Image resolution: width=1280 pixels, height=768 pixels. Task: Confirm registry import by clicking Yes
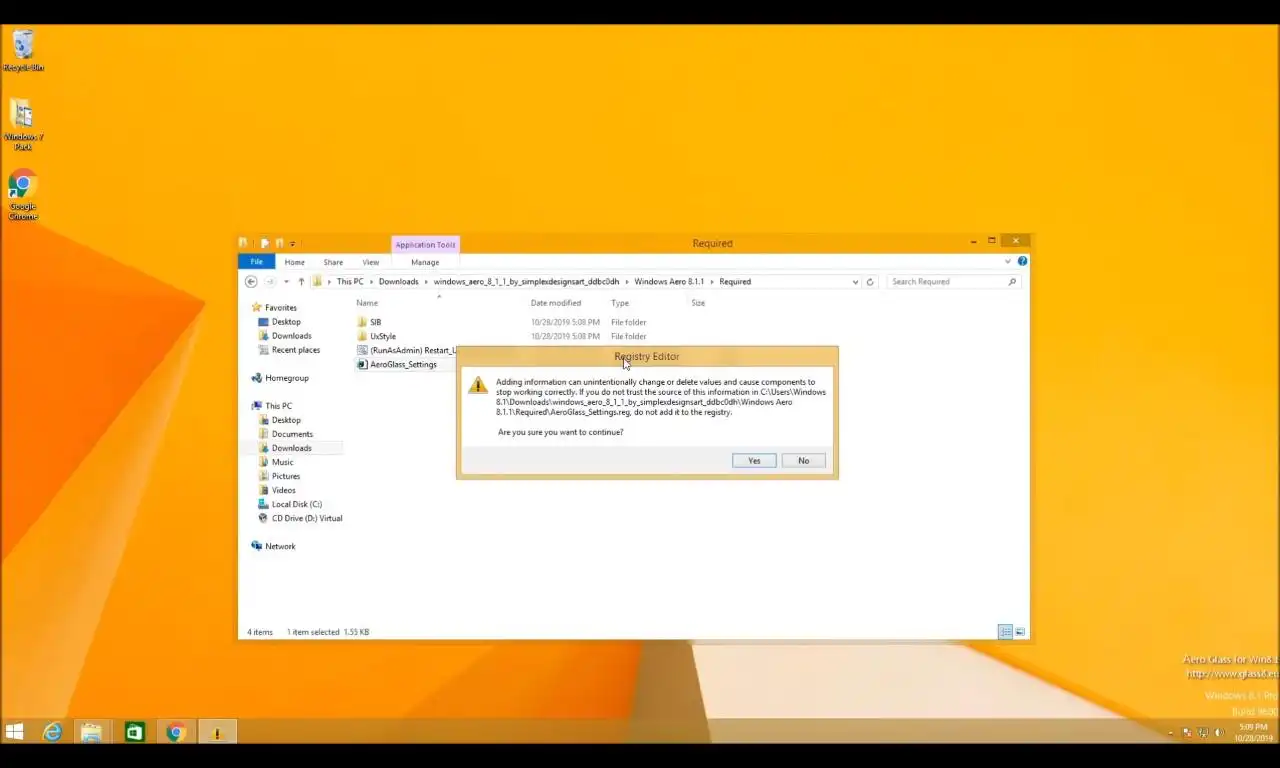pyautogui.click(x=754, y=461)
